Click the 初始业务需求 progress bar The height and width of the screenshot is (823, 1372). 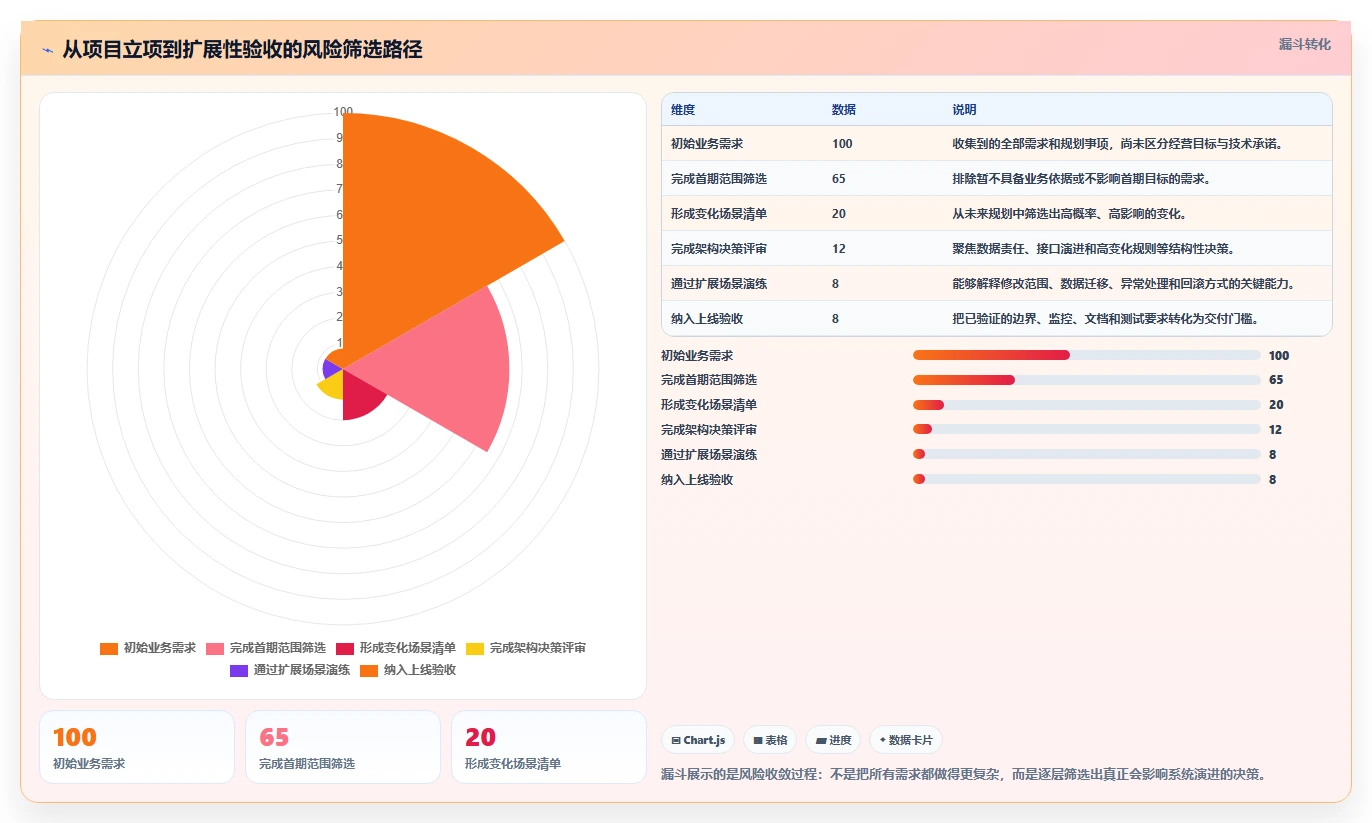[x=1086, y=355]
